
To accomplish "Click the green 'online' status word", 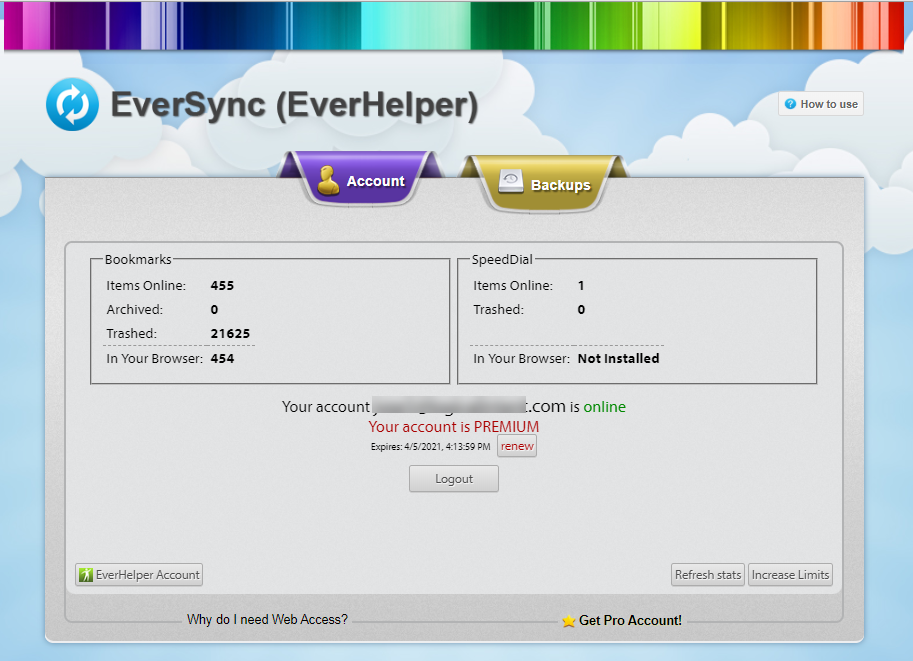I will coord(604,407).
